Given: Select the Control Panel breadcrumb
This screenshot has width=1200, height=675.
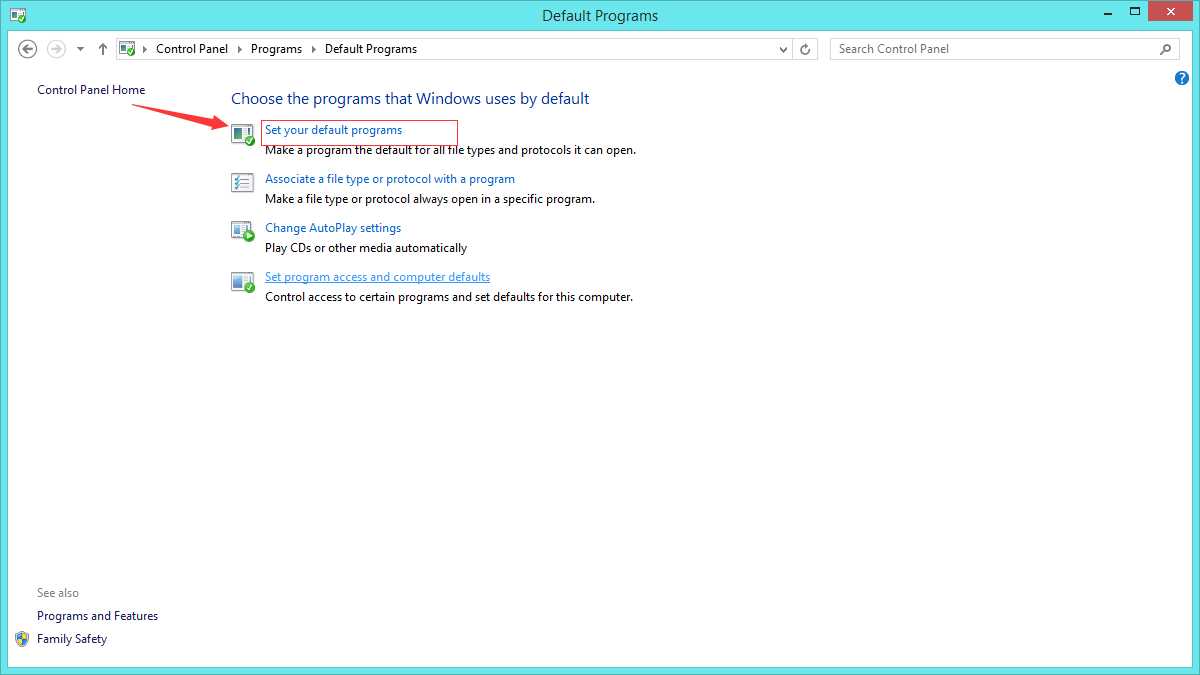Looking at the screenshot, I should point(192,48).
